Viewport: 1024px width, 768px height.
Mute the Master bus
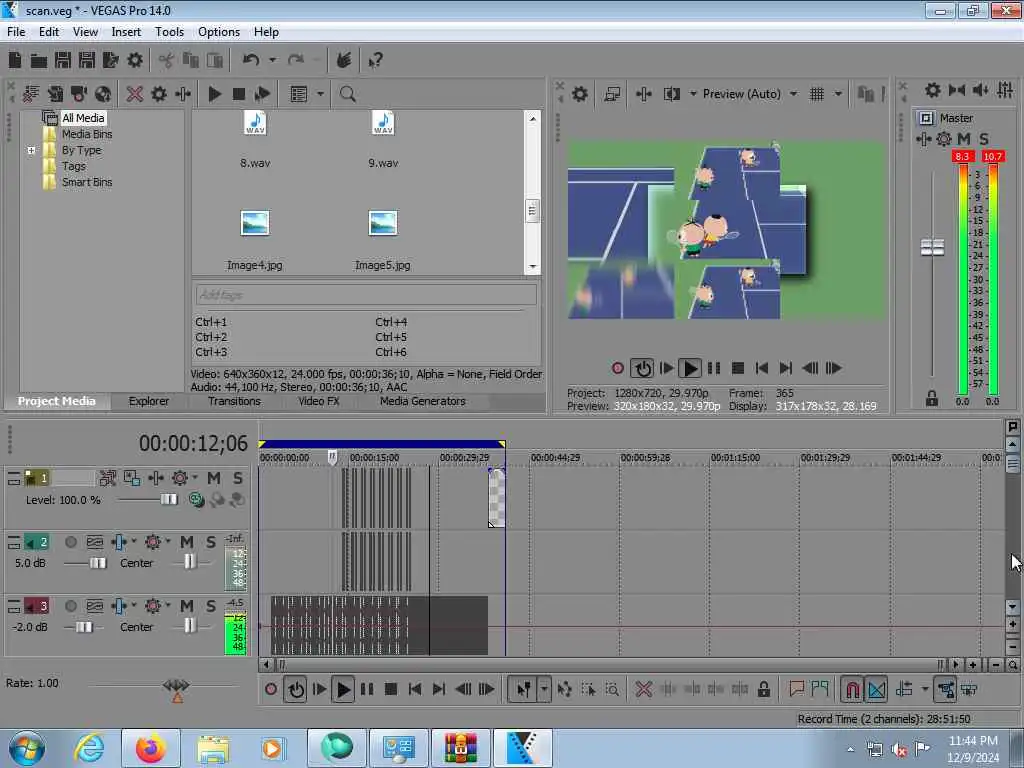963,138
